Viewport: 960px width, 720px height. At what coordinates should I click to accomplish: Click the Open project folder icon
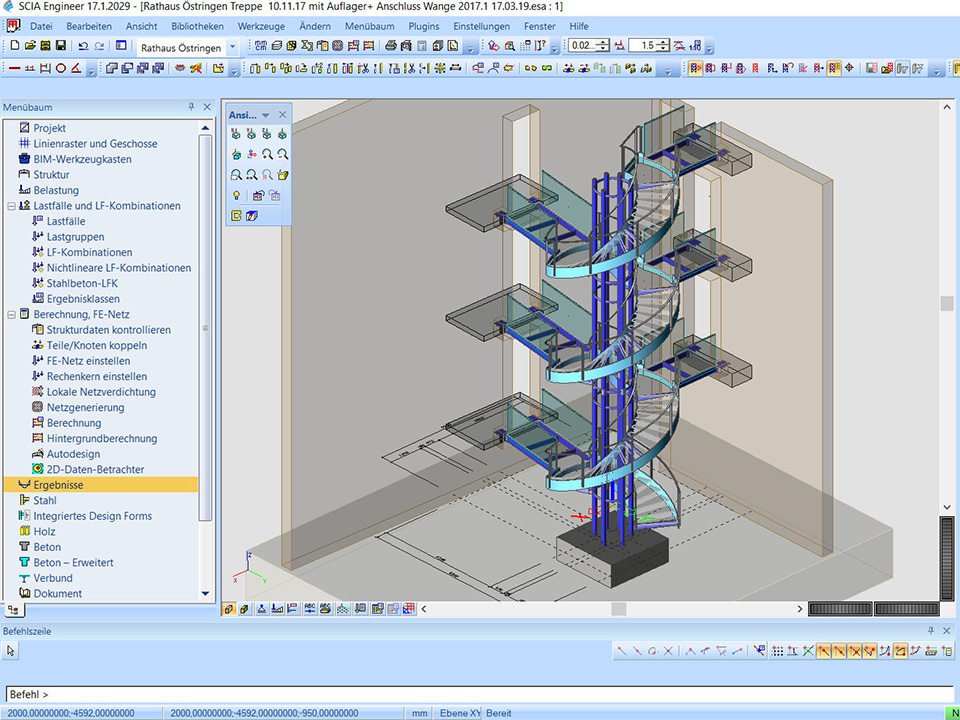click(30, 46)
